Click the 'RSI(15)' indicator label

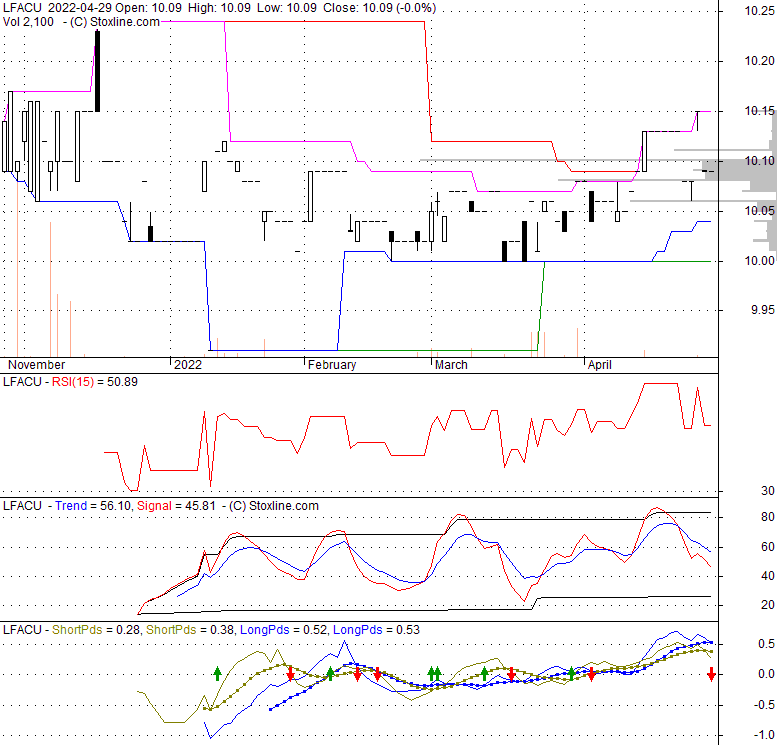coord(72,382)
